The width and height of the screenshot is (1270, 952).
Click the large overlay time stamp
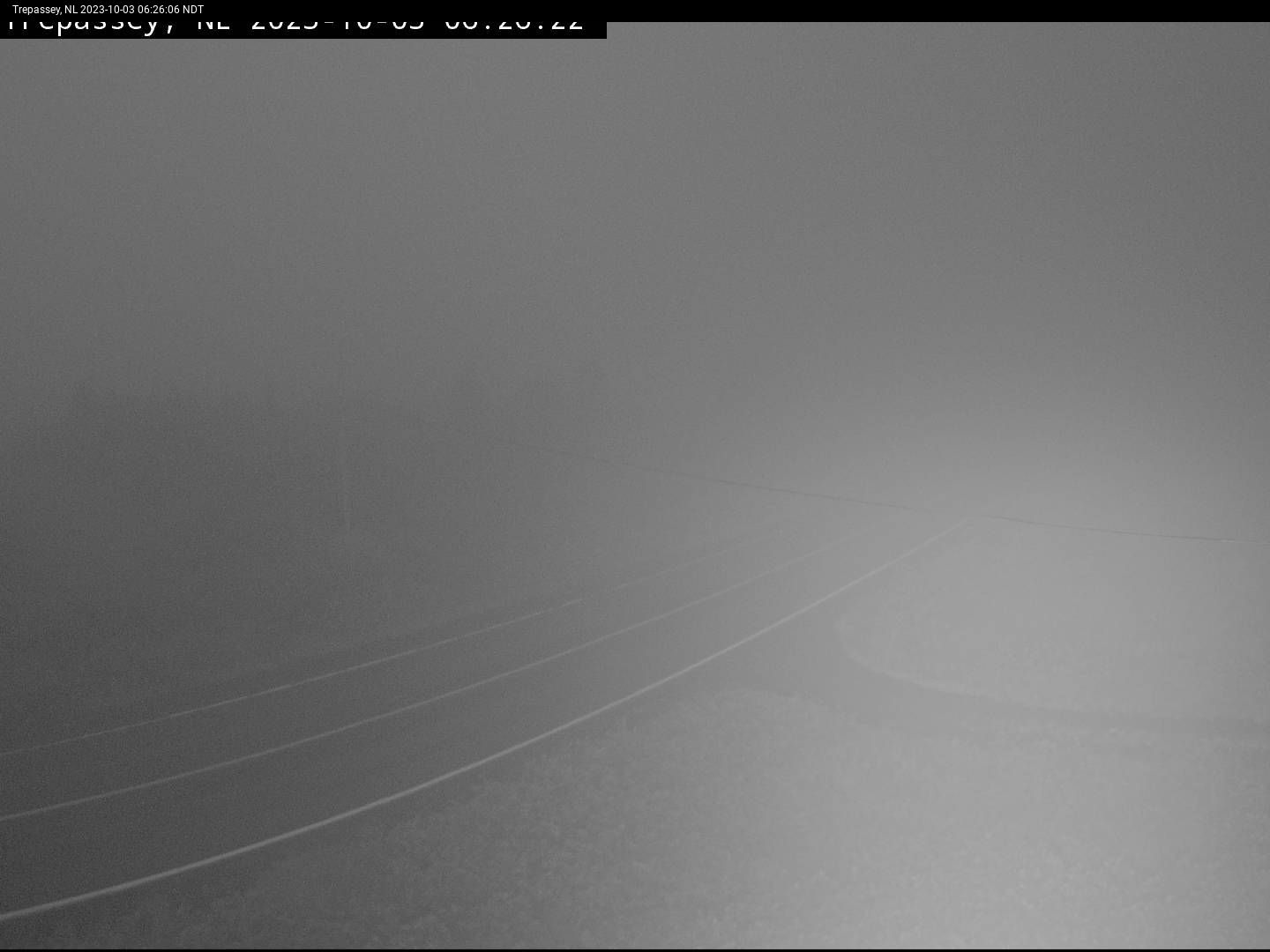pyautogui.click(x=513, y=26)
